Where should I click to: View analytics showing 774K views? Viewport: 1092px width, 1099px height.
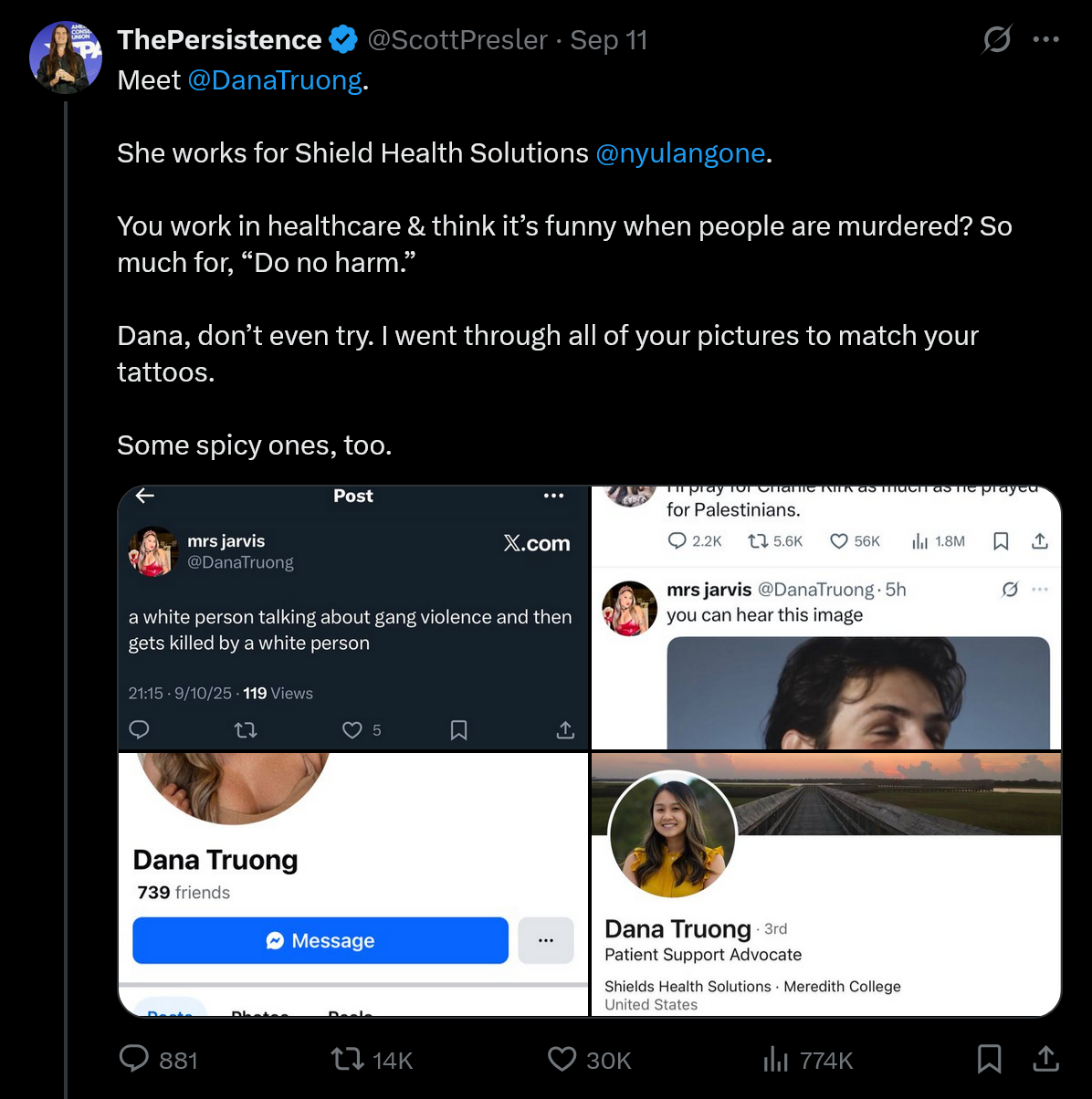pyautogui.click(x=775, y=1059)
